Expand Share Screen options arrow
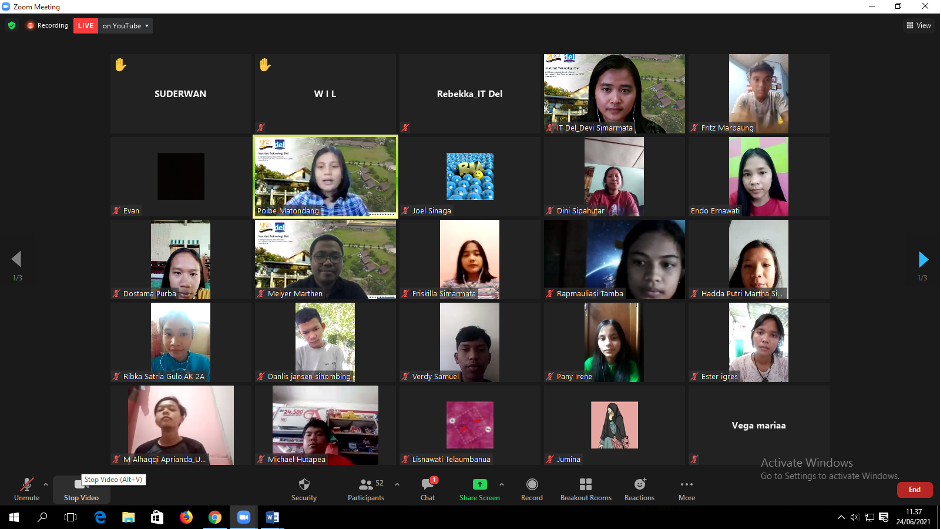Screen dimensions: 941x529 pyautogui.click(x=502, y=484)
